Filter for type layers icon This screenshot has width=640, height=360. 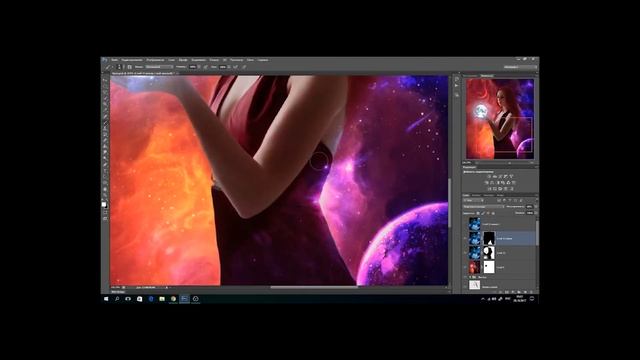point(510,200)
